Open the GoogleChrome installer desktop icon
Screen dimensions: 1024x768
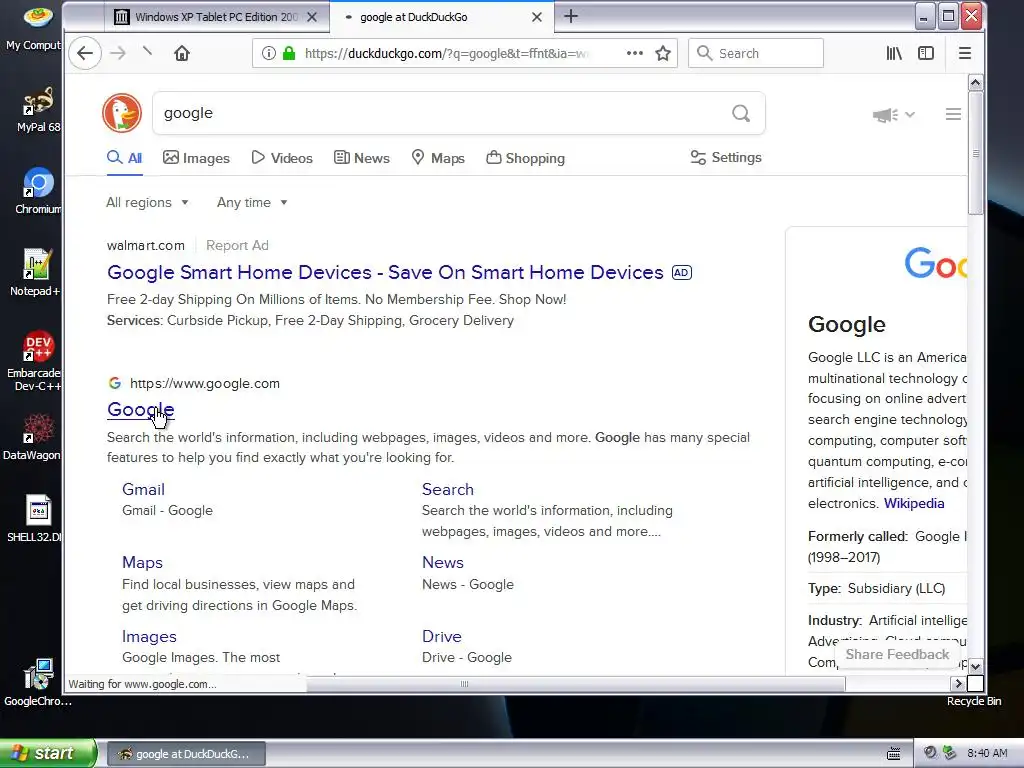pyautogui.click(x=38, y=682)
